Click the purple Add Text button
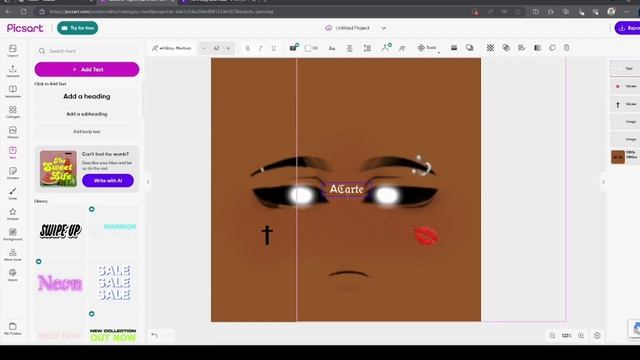640x360 pixels. pyautogui.click(x=87, y=69)
